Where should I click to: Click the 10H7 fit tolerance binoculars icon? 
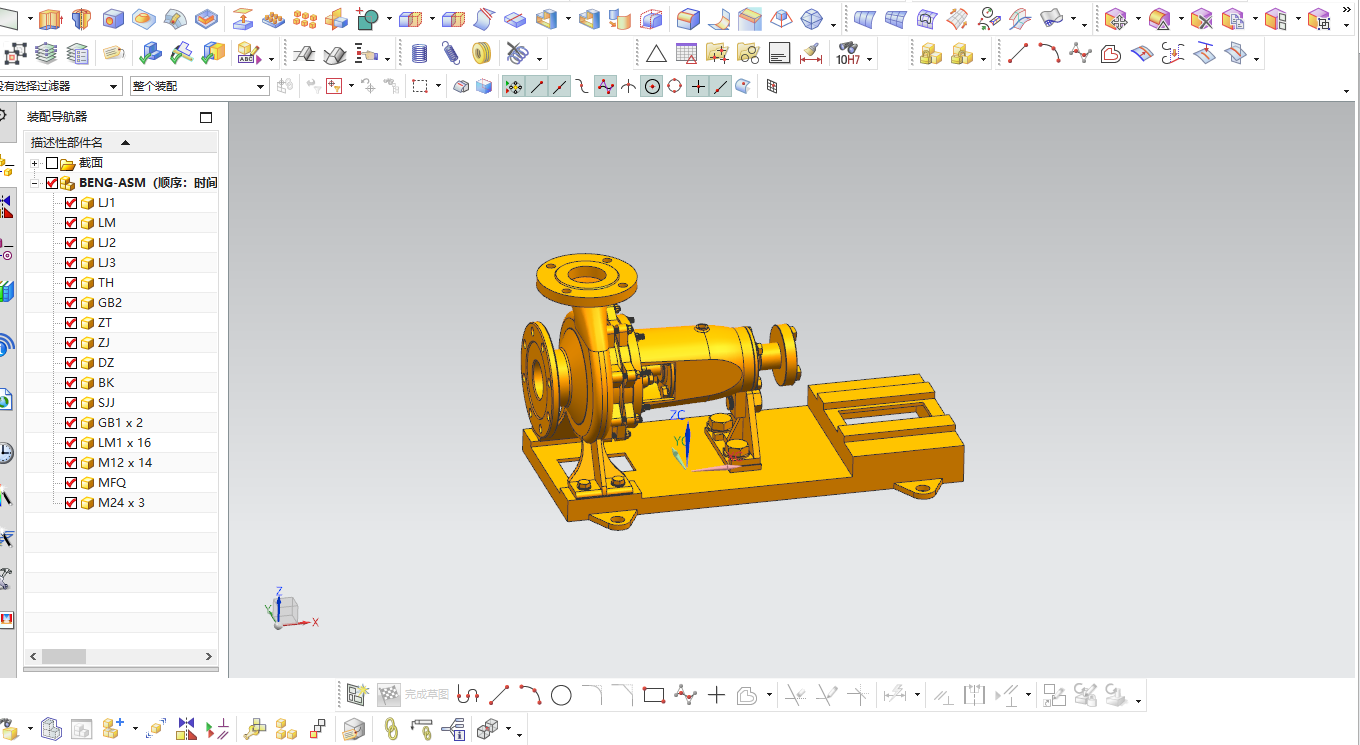pos(848,54)
